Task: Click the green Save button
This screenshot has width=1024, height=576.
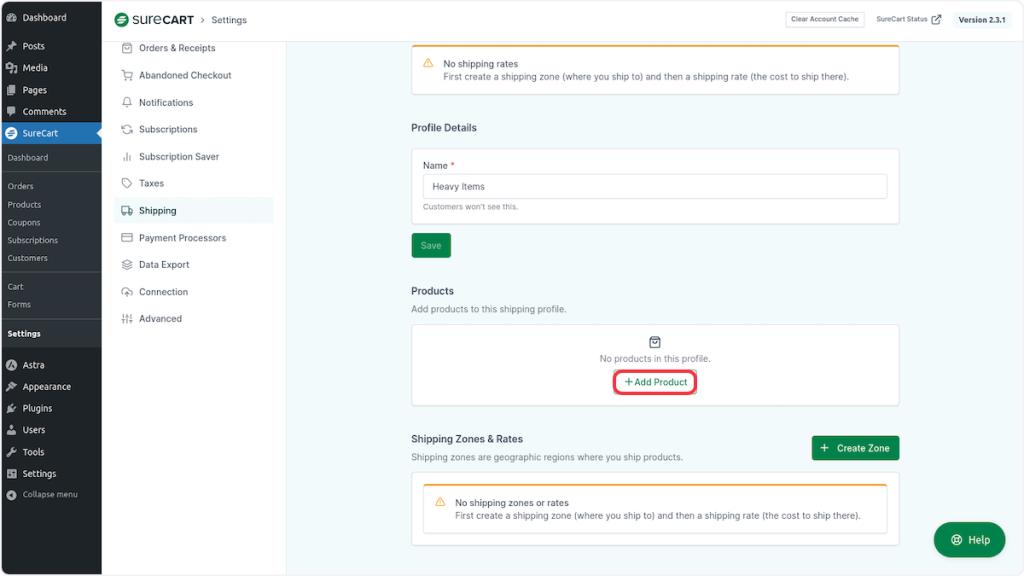Action: click(431, 245)
